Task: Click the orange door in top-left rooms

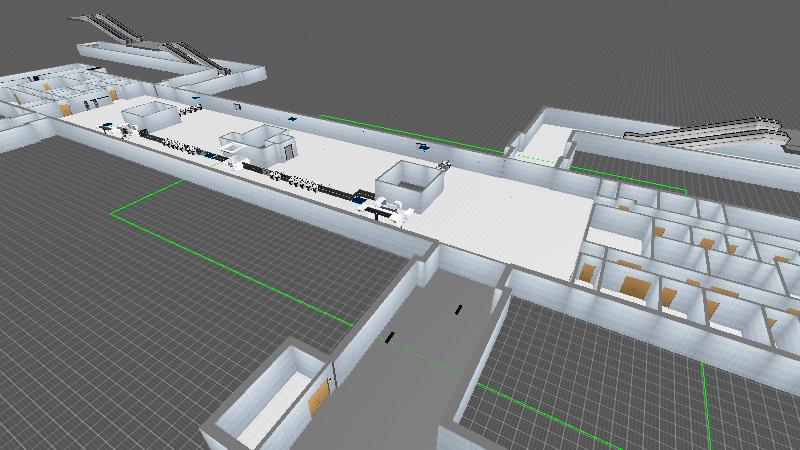Action: pos(65,109)
